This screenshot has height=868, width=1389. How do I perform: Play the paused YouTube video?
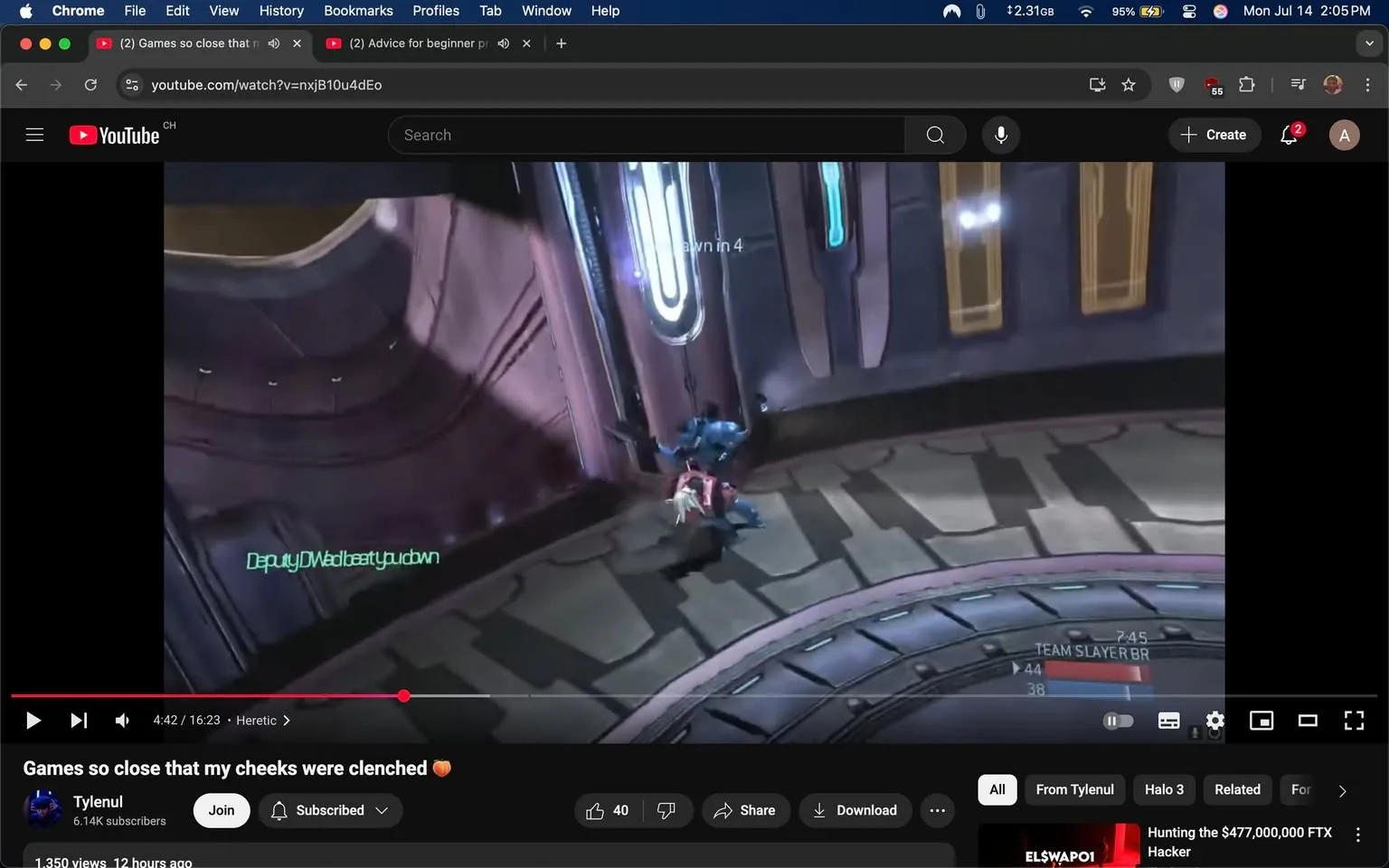33,721
